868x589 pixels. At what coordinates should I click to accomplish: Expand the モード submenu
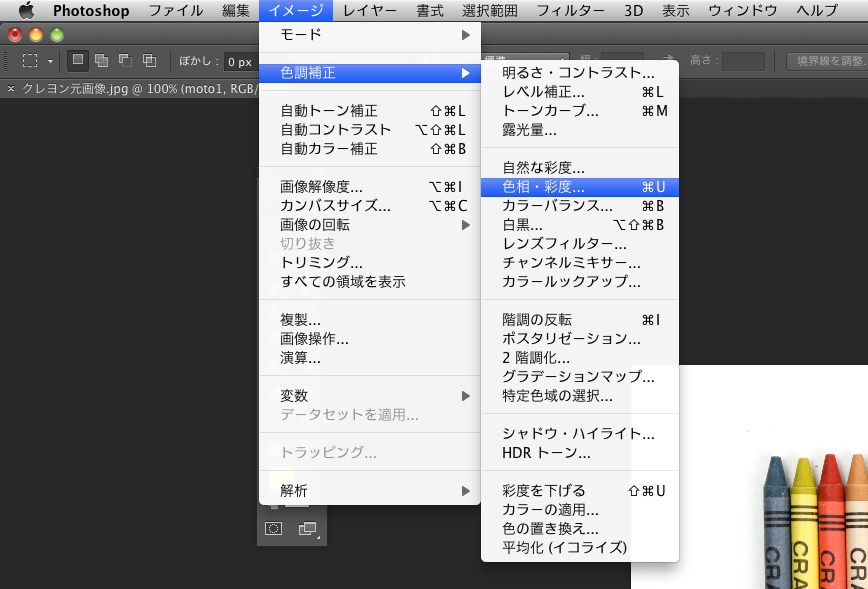(370, 35)
